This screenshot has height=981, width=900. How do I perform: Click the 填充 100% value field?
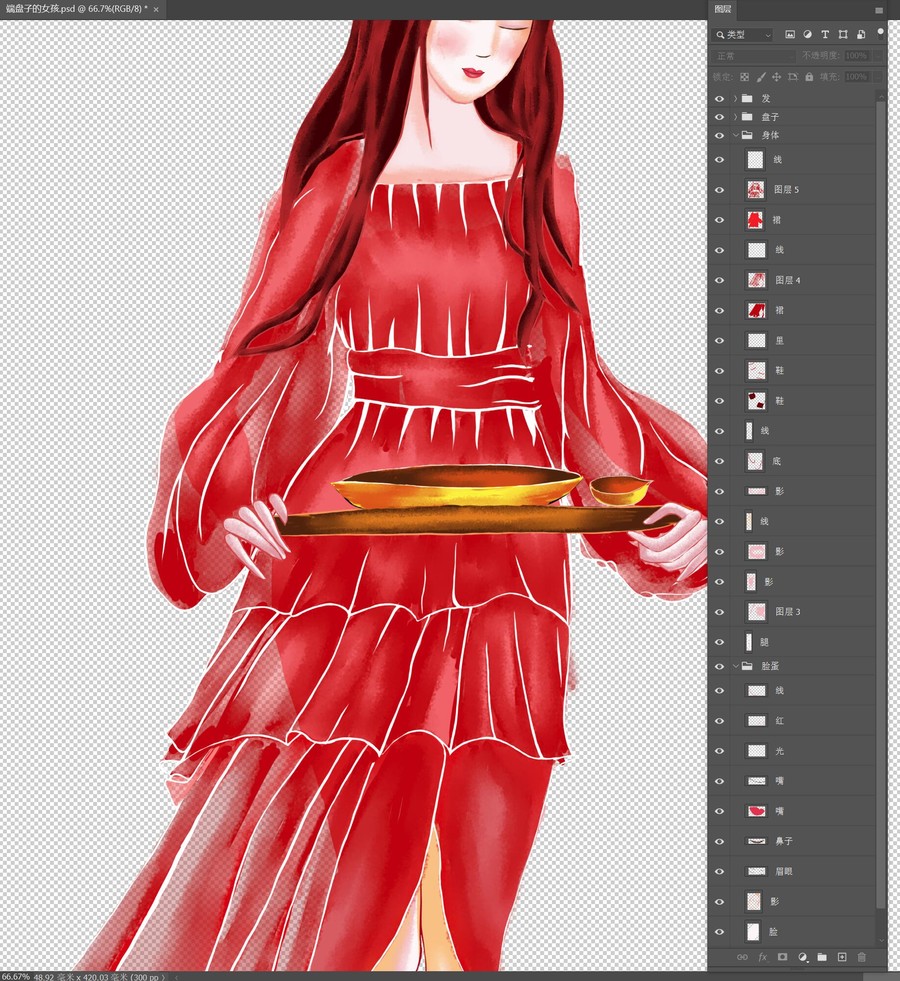(857, 77)
